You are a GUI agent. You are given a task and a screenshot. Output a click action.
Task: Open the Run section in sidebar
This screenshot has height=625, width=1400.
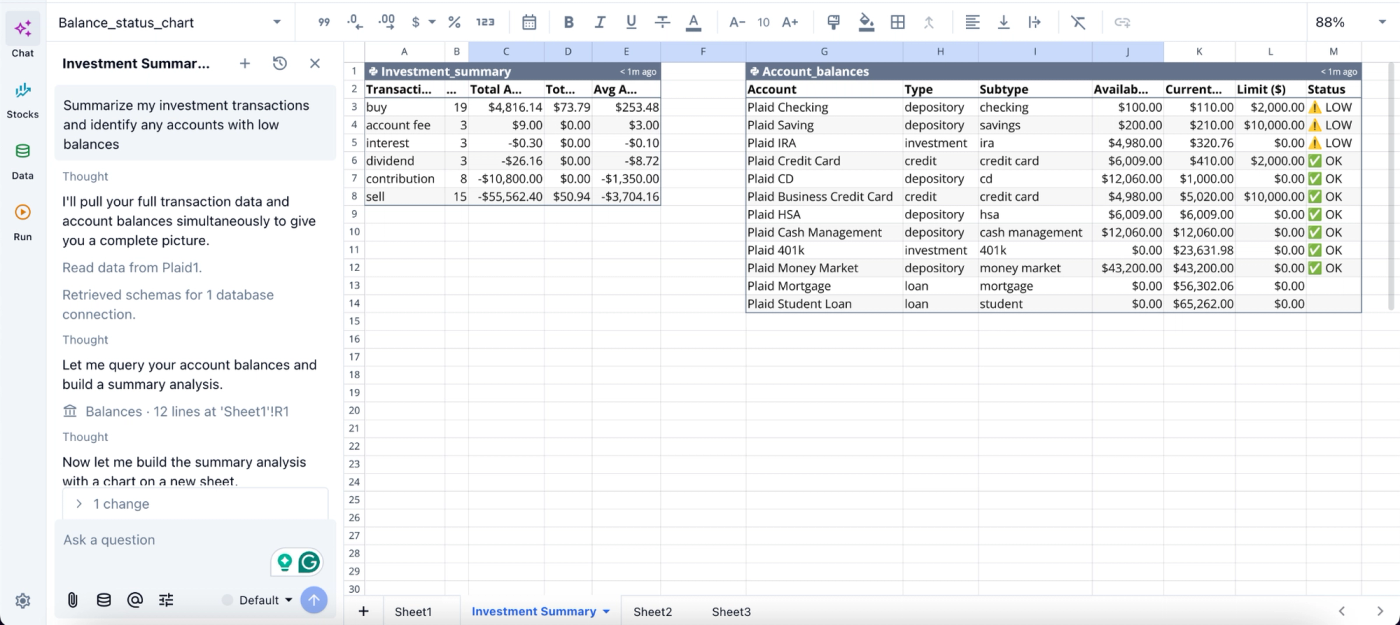coord(23,221)
